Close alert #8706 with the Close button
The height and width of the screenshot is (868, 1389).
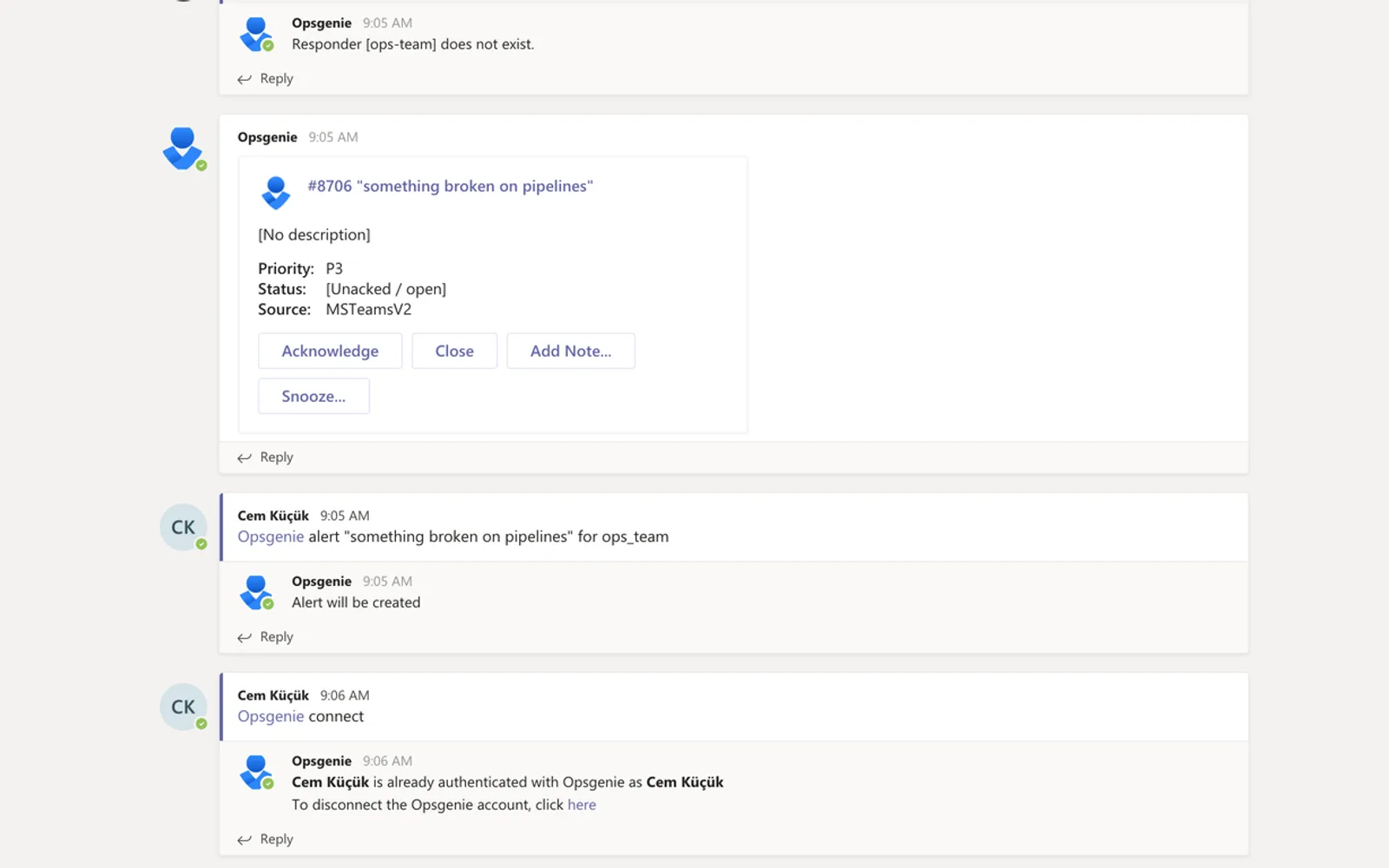pos(454,351)
